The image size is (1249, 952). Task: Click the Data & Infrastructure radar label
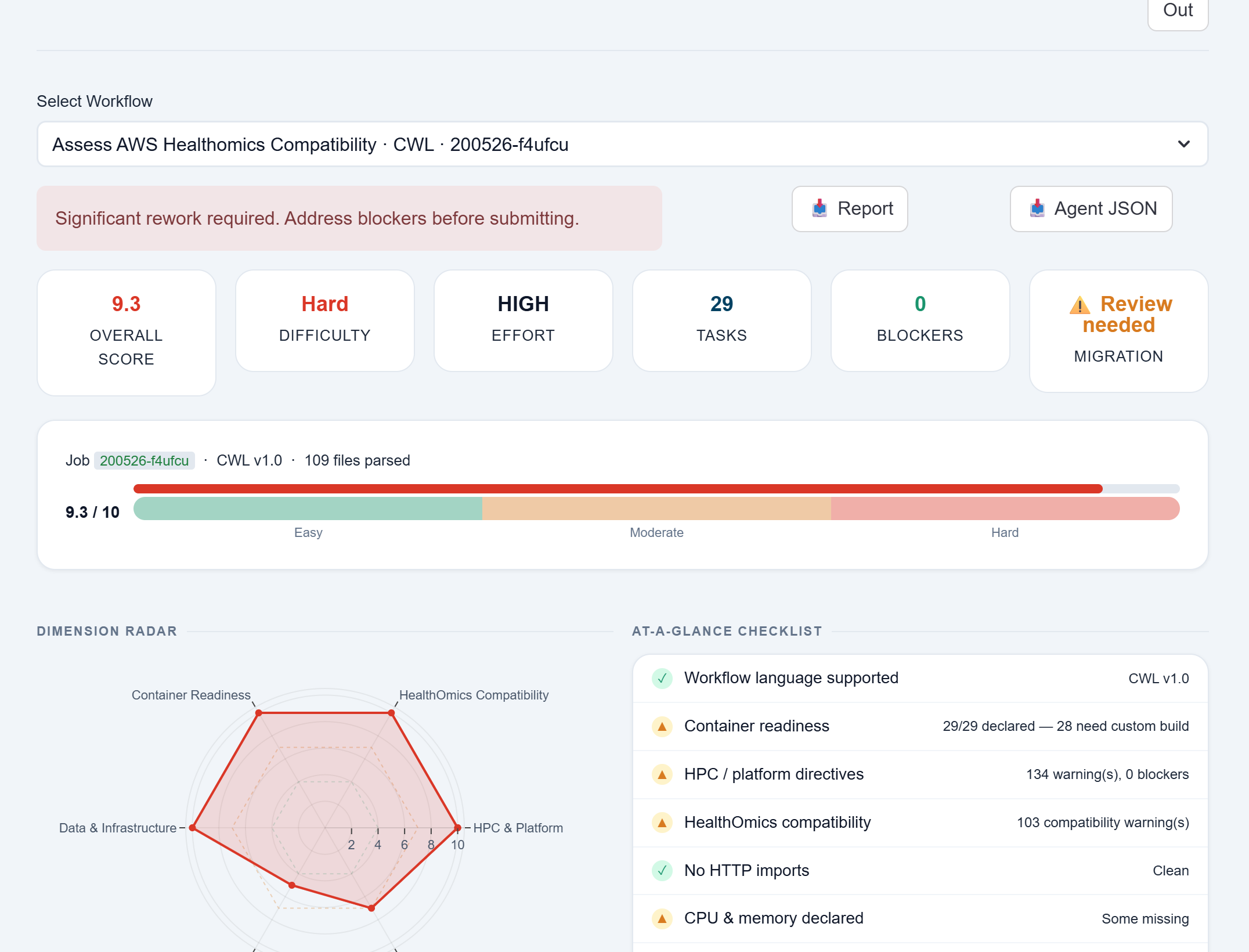coord(118,828)
